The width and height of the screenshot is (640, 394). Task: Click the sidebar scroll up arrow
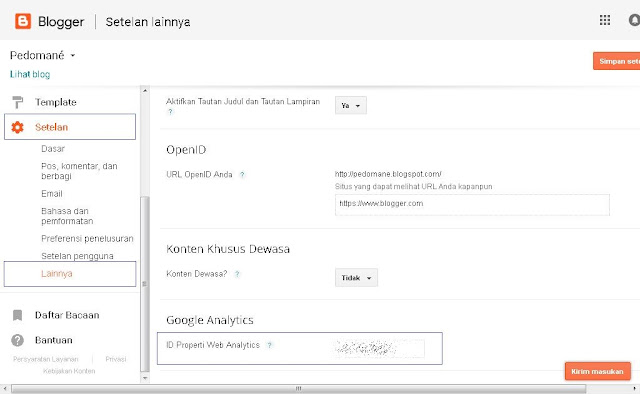(x=145, y=90)
